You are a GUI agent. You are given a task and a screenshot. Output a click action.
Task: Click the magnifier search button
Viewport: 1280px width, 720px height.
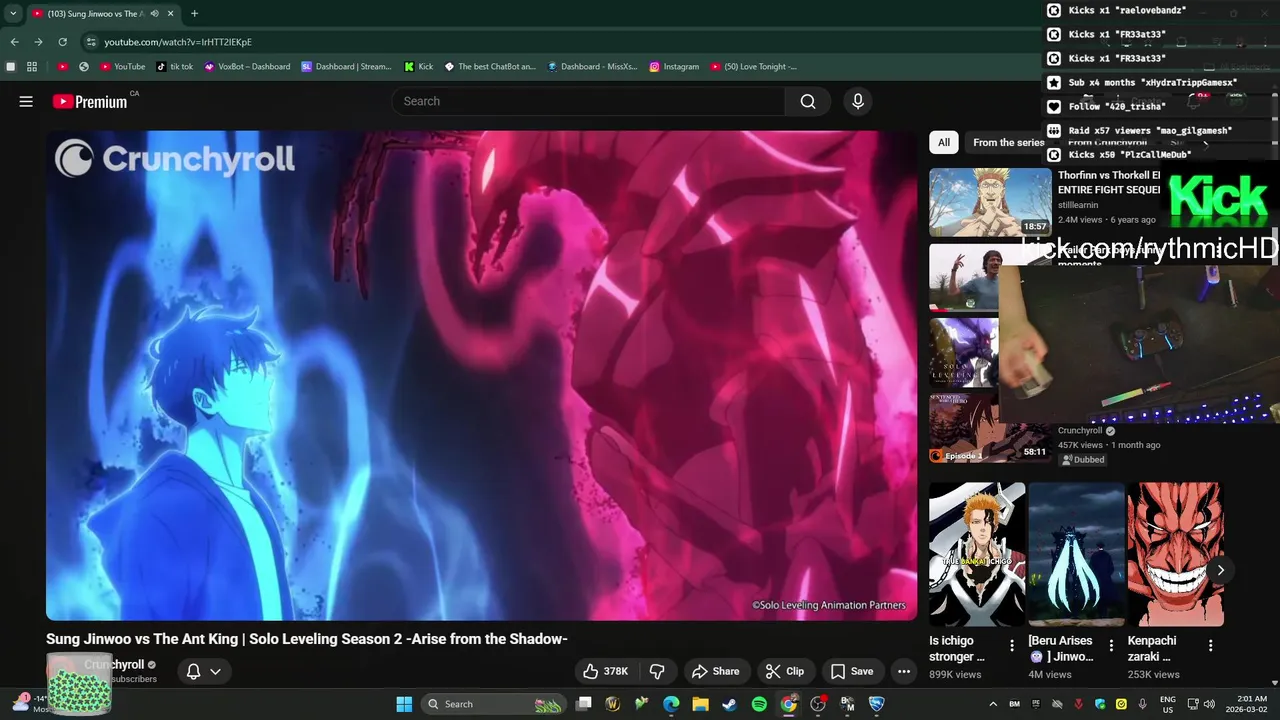coord(808,101)
